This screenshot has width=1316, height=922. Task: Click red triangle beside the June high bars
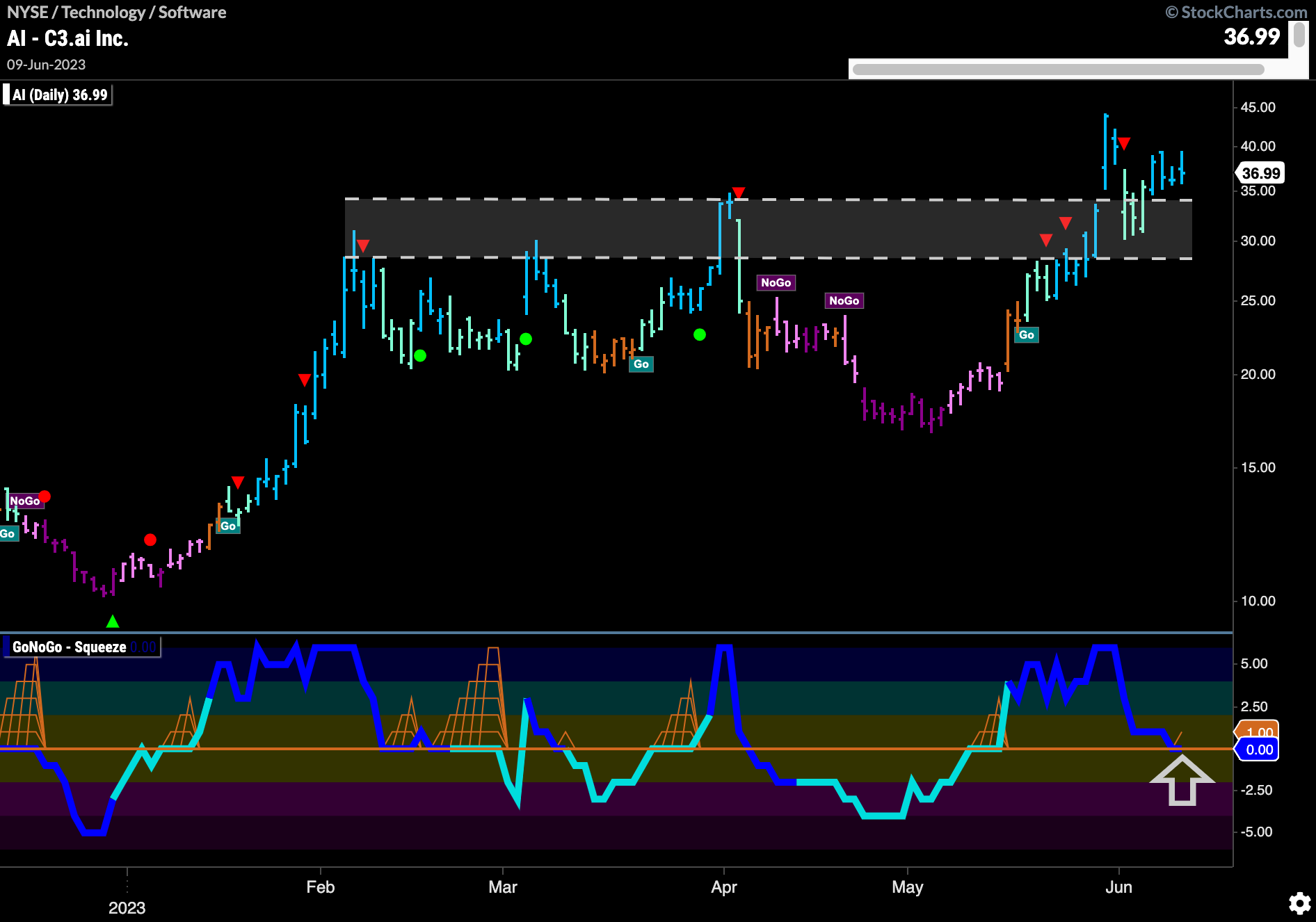[x=1124, y=143]
